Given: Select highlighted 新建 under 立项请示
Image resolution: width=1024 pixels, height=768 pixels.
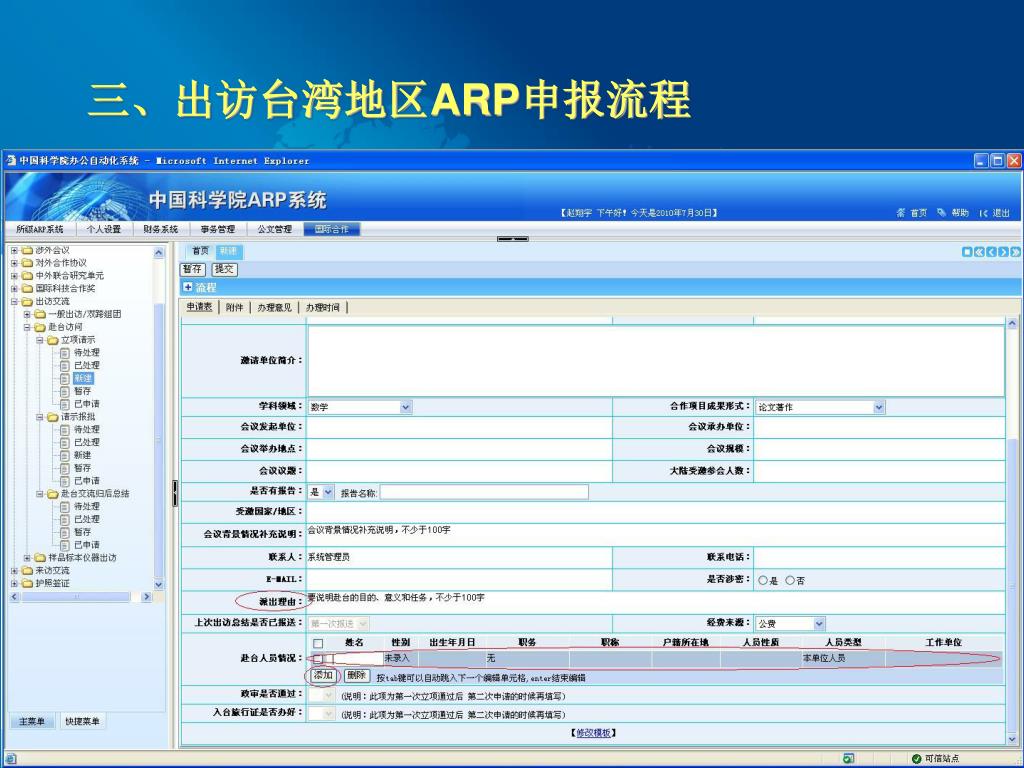Looking at the screenshot, I should pos(83,378).
